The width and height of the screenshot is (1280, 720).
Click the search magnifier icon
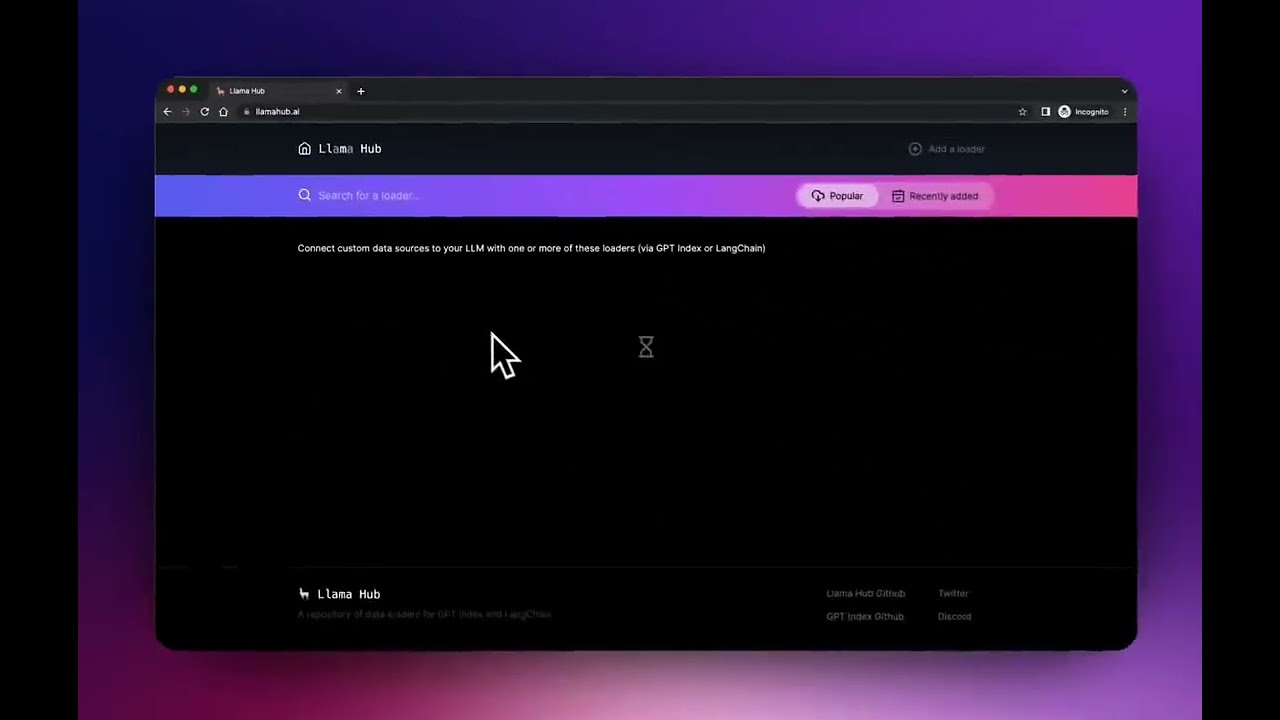304,195
